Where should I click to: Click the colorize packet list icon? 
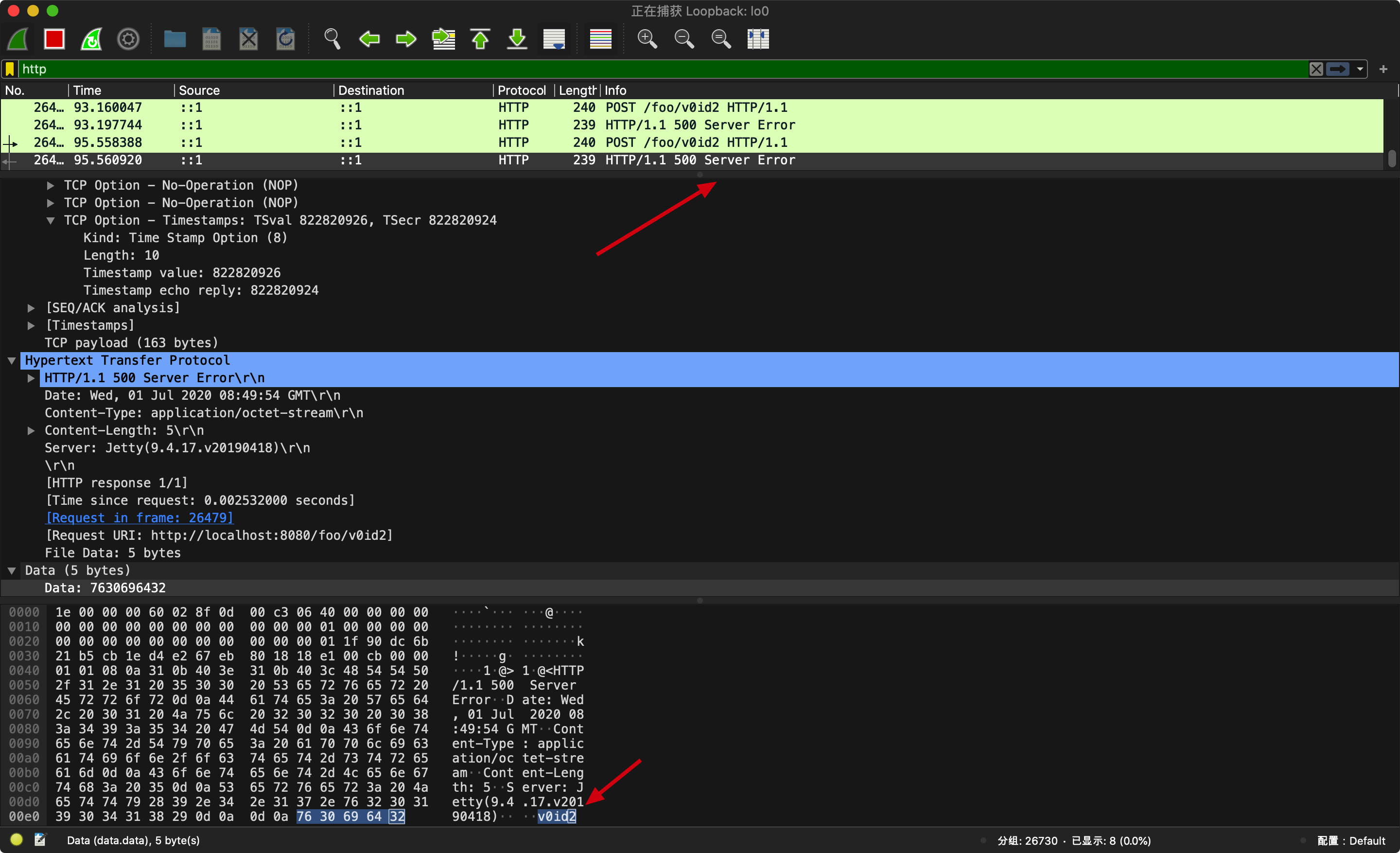coord(600,39)
